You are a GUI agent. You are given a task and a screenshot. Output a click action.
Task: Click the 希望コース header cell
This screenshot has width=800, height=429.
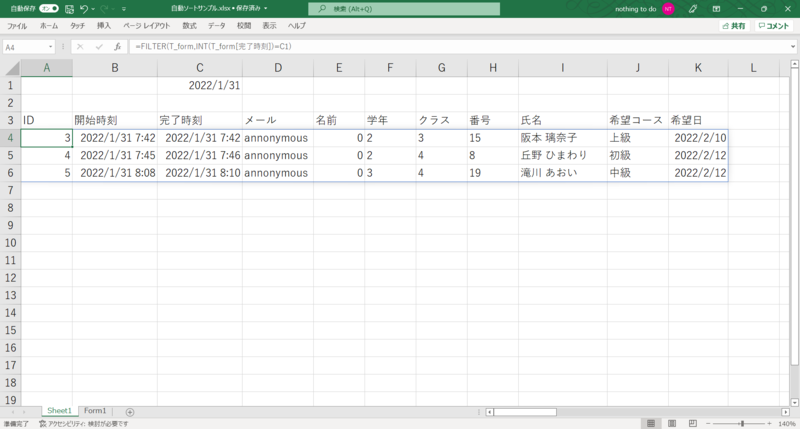click(638, 120)
